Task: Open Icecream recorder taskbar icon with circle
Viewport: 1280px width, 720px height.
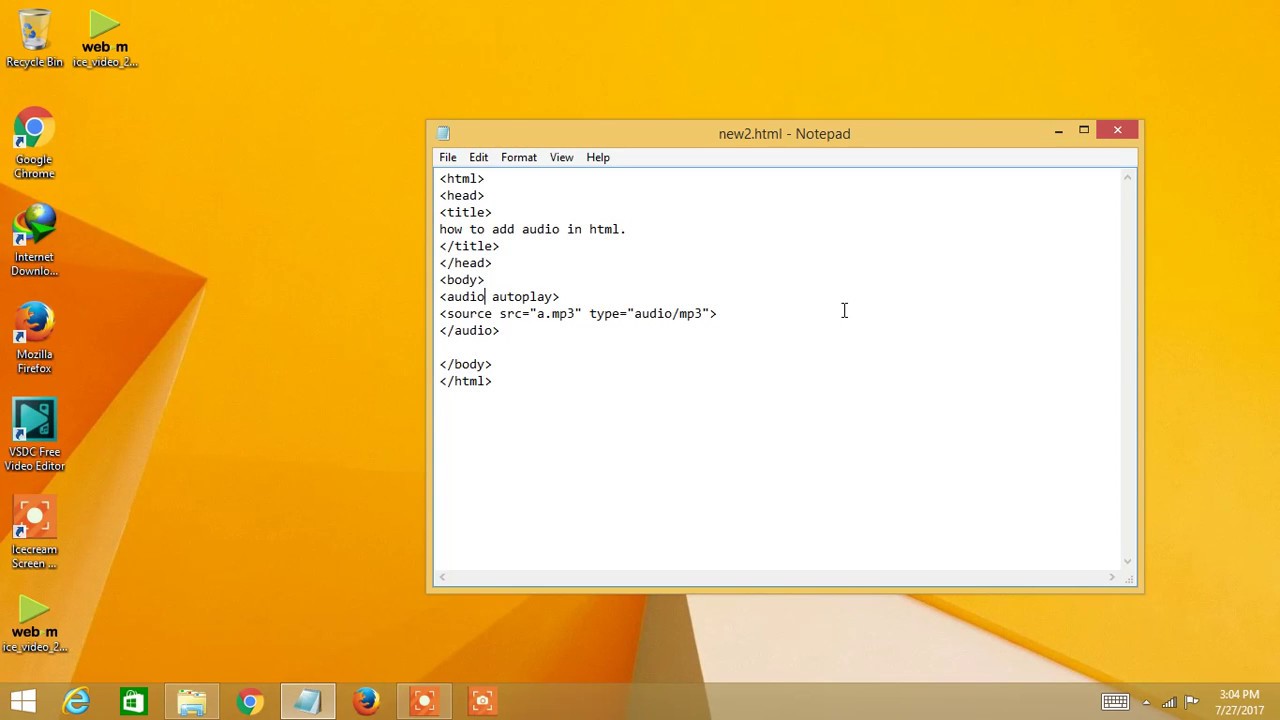Action: (x=424, y=701)
